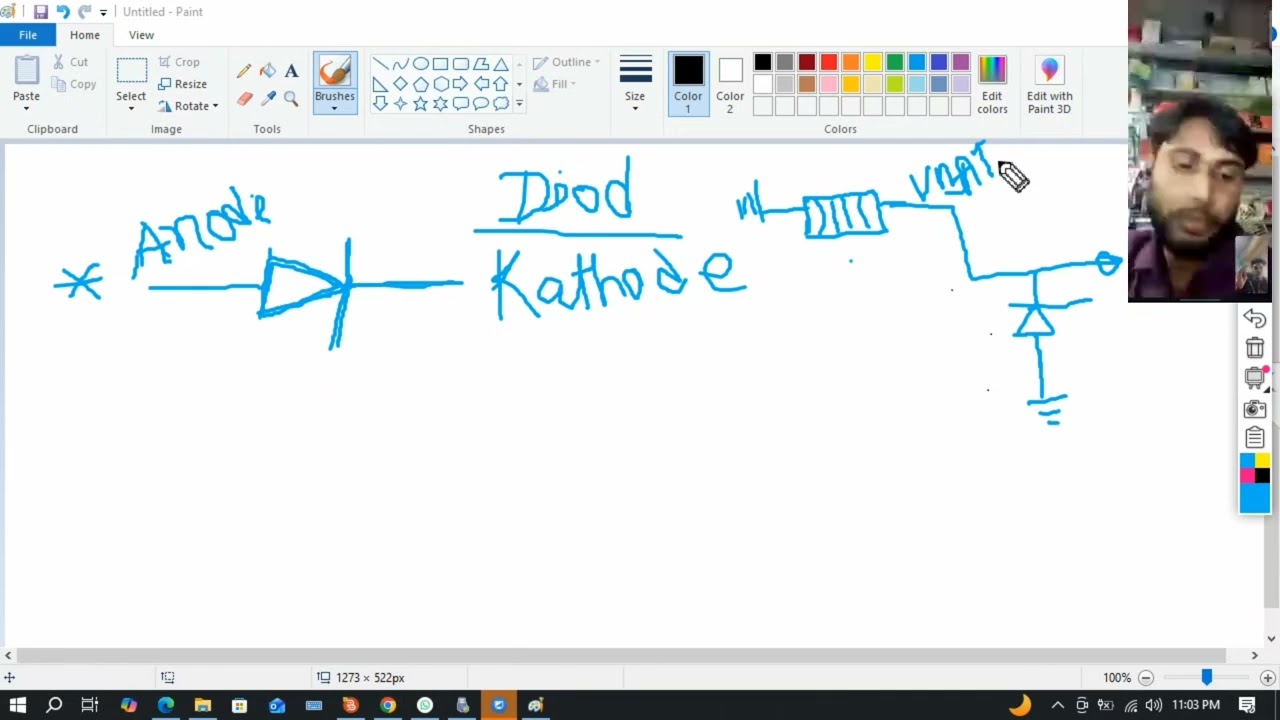Activate the Color 1 foreground selector
Image resolution: width=1280 pixels, height=720 pixels.
point(688,84)
